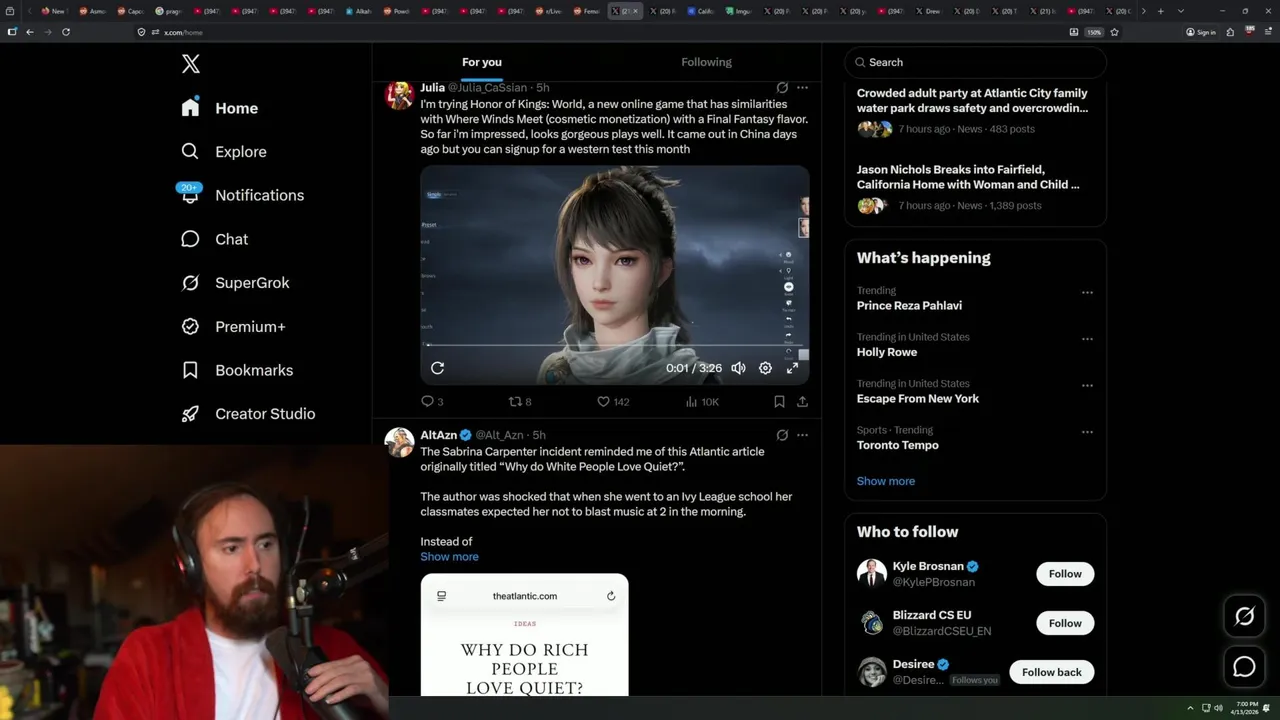Screen dimensions: 1280x720
Task: Open the Escape From New York trend
Action: (x=918, y=399)
